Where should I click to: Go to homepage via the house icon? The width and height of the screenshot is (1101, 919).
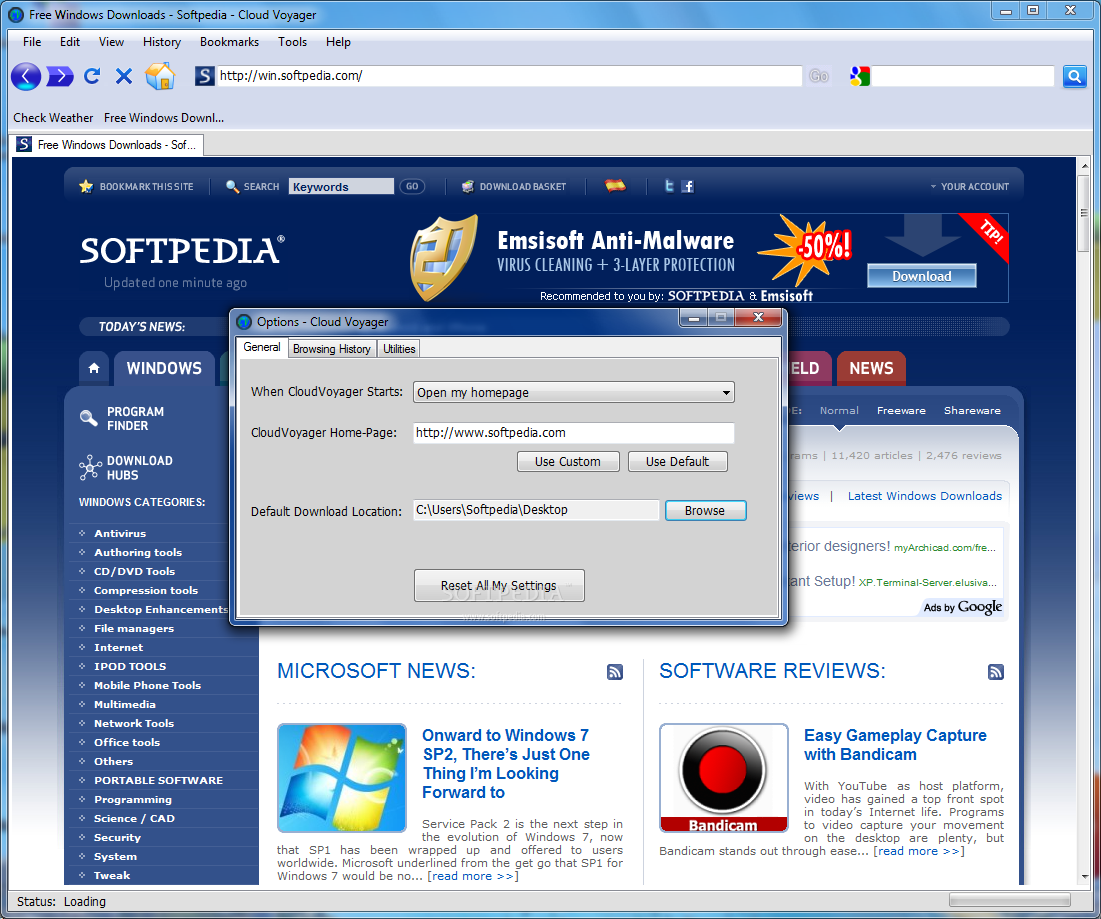pyautogui.click(x=160, y=76)
